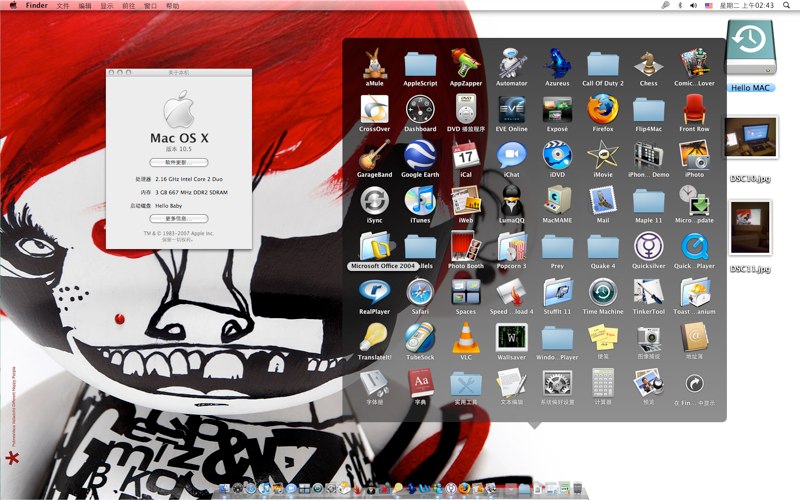This screenshot has height=500, width=800.
Task: Click the clock in the menu bar
Action: click(746, 5)
